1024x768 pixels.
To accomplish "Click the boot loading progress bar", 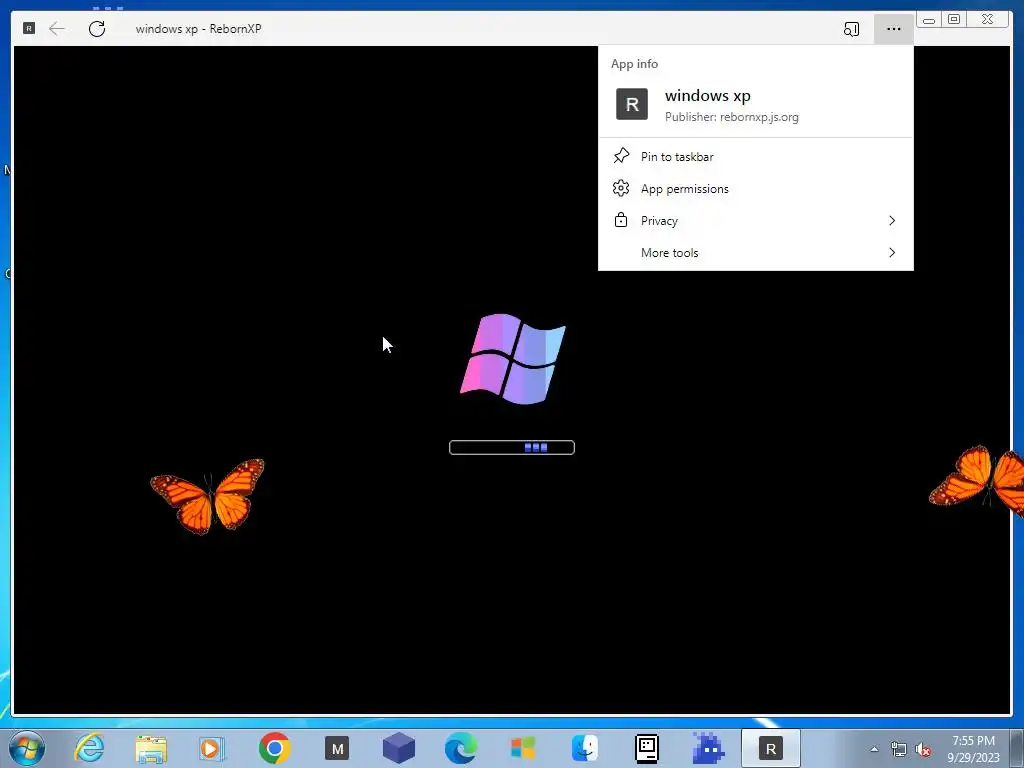I will (x=512, y=447).
